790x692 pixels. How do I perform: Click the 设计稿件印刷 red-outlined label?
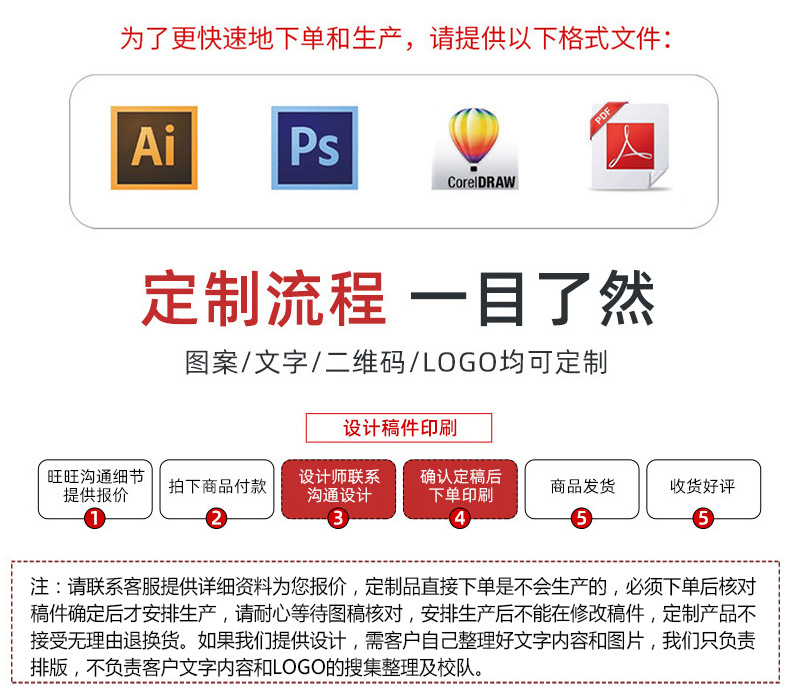click(x=399, y=428)
